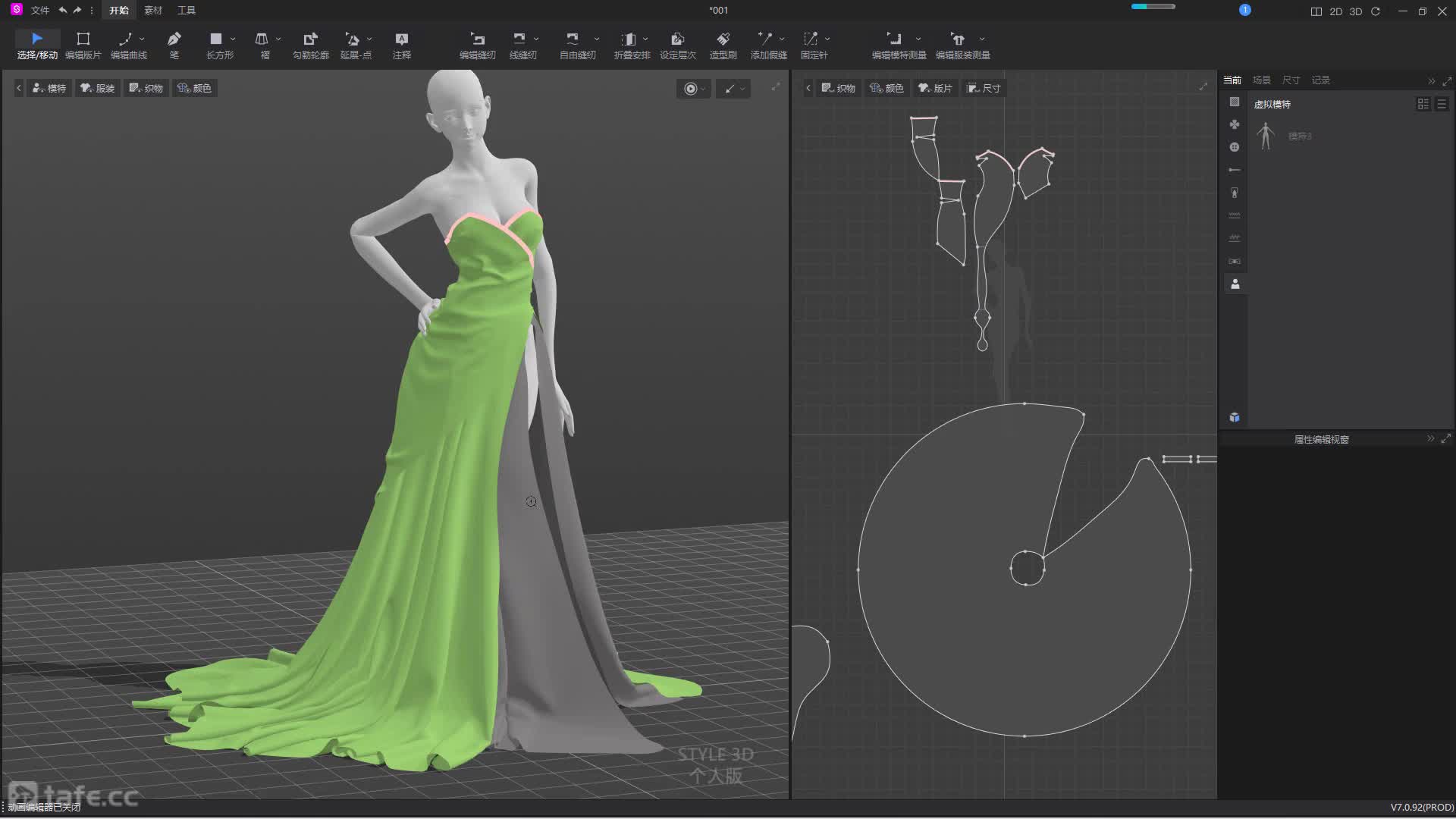Switch to the 场景 scene tab

(x=1261, y=80)
